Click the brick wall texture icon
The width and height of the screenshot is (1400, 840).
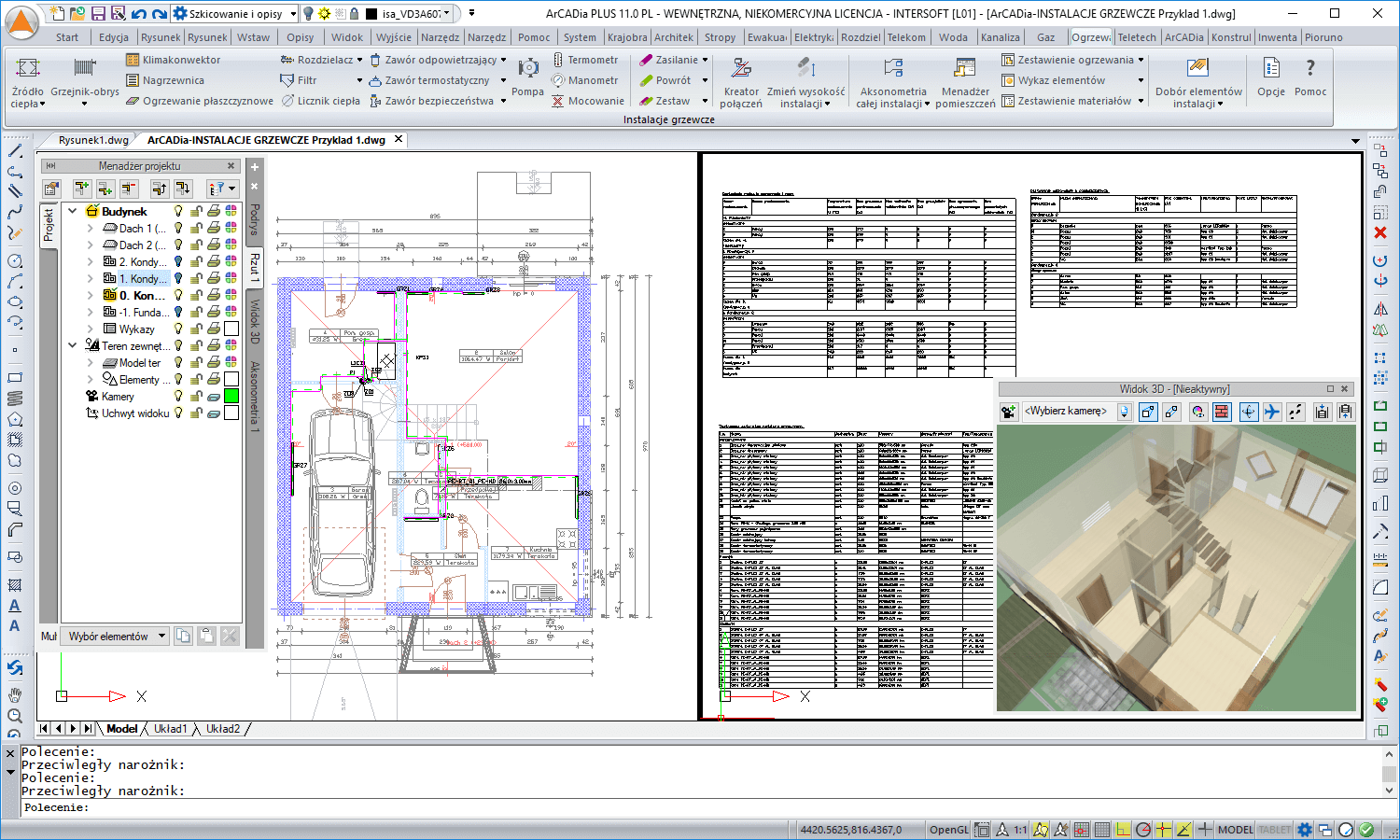click(1222, 412)
